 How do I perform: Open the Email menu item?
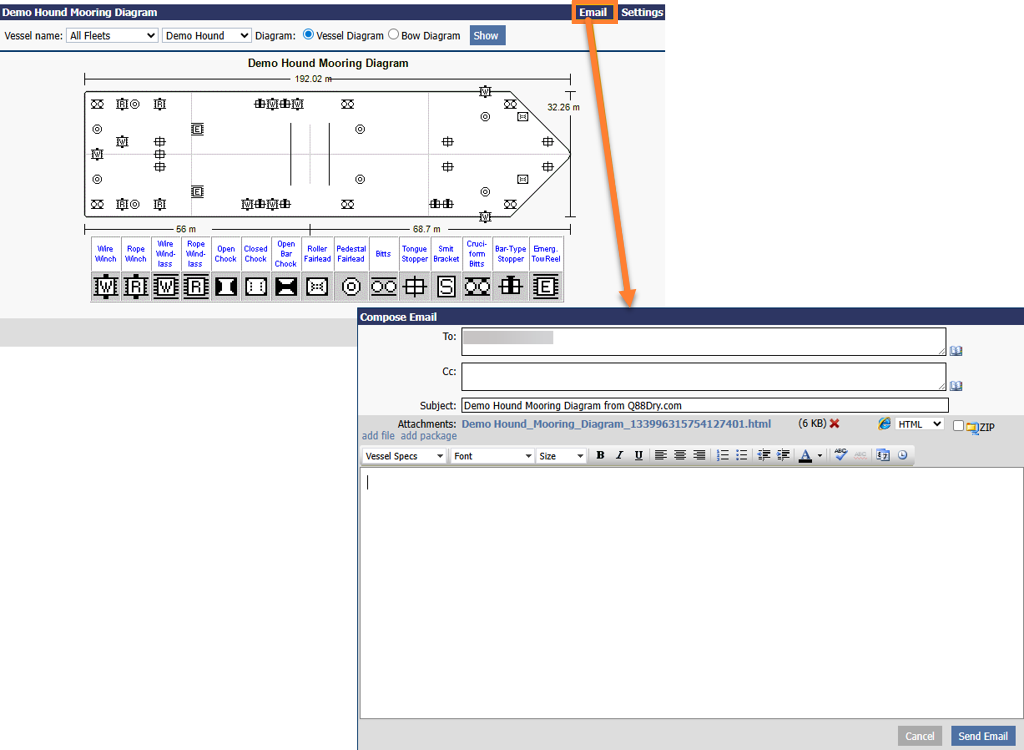tap(593, 13)
